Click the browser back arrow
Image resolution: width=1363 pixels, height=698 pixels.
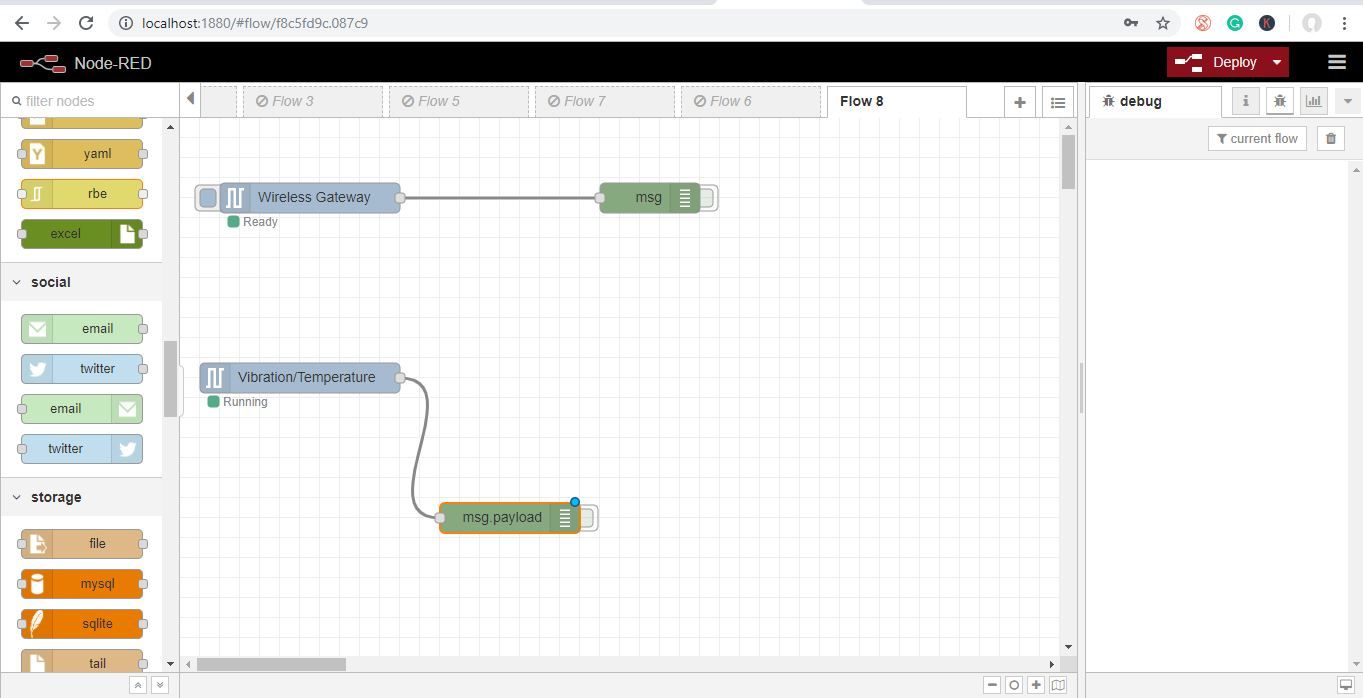[21, 22]
